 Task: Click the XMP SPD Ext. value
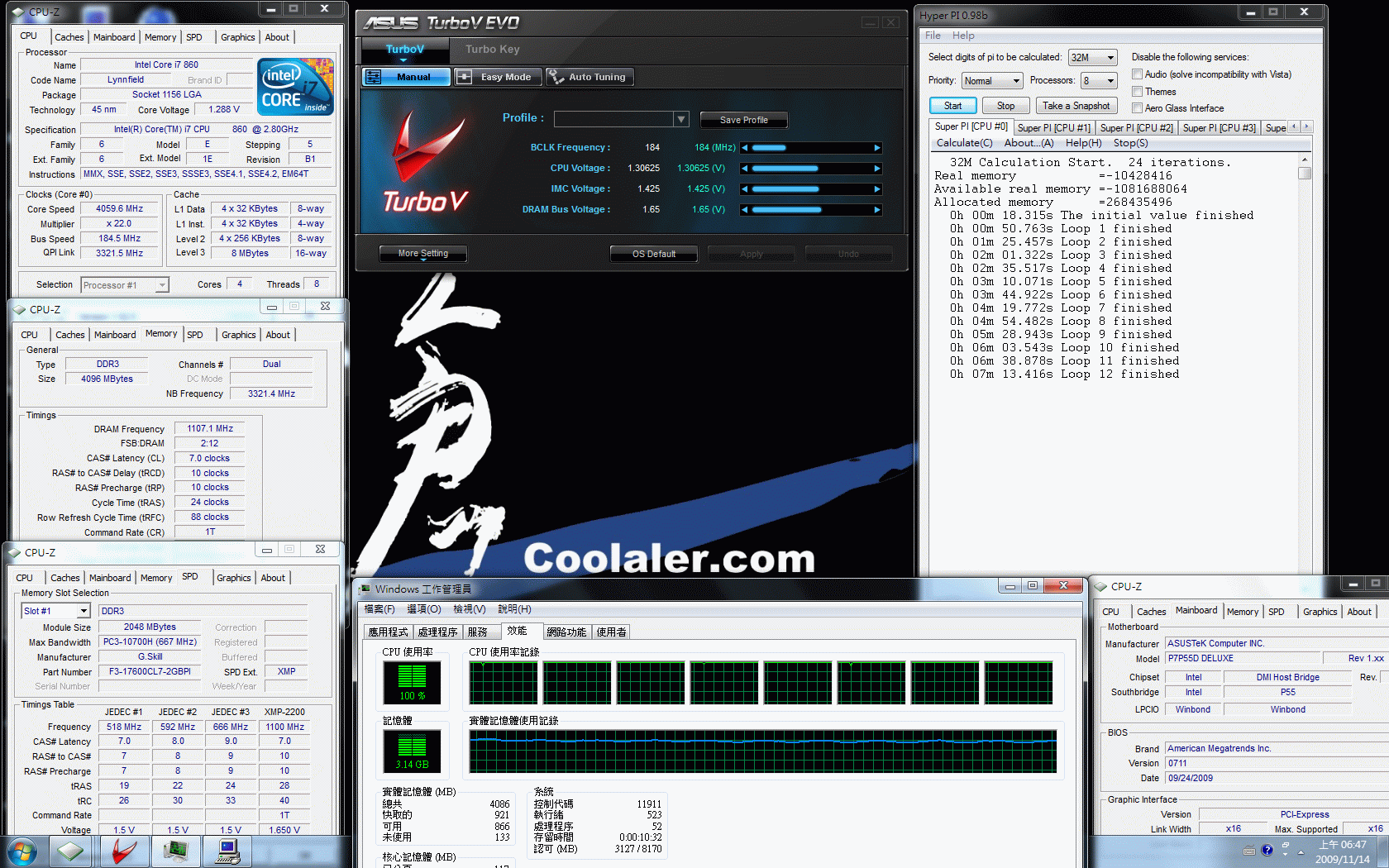coord(286,671)
